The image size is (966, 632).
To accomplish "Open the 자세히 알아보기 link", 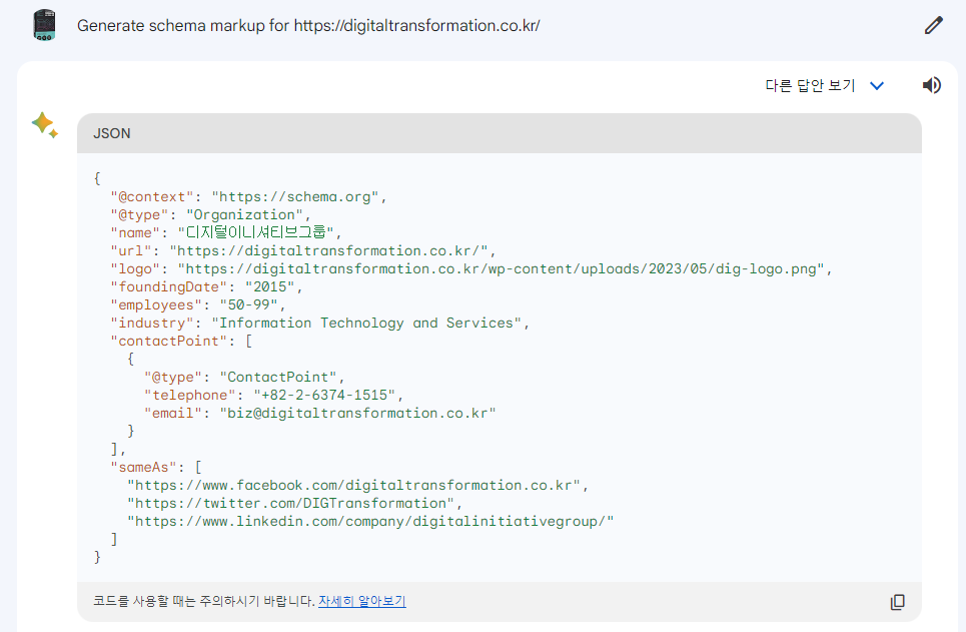I will (x=362, y=601).
